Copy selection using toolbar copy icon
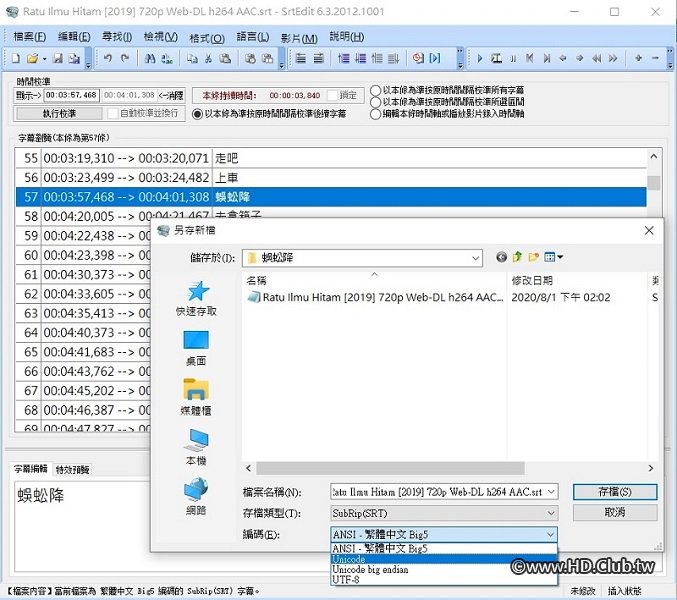The width and height of the screenshot is (677, 600). [x=192, y=58]
